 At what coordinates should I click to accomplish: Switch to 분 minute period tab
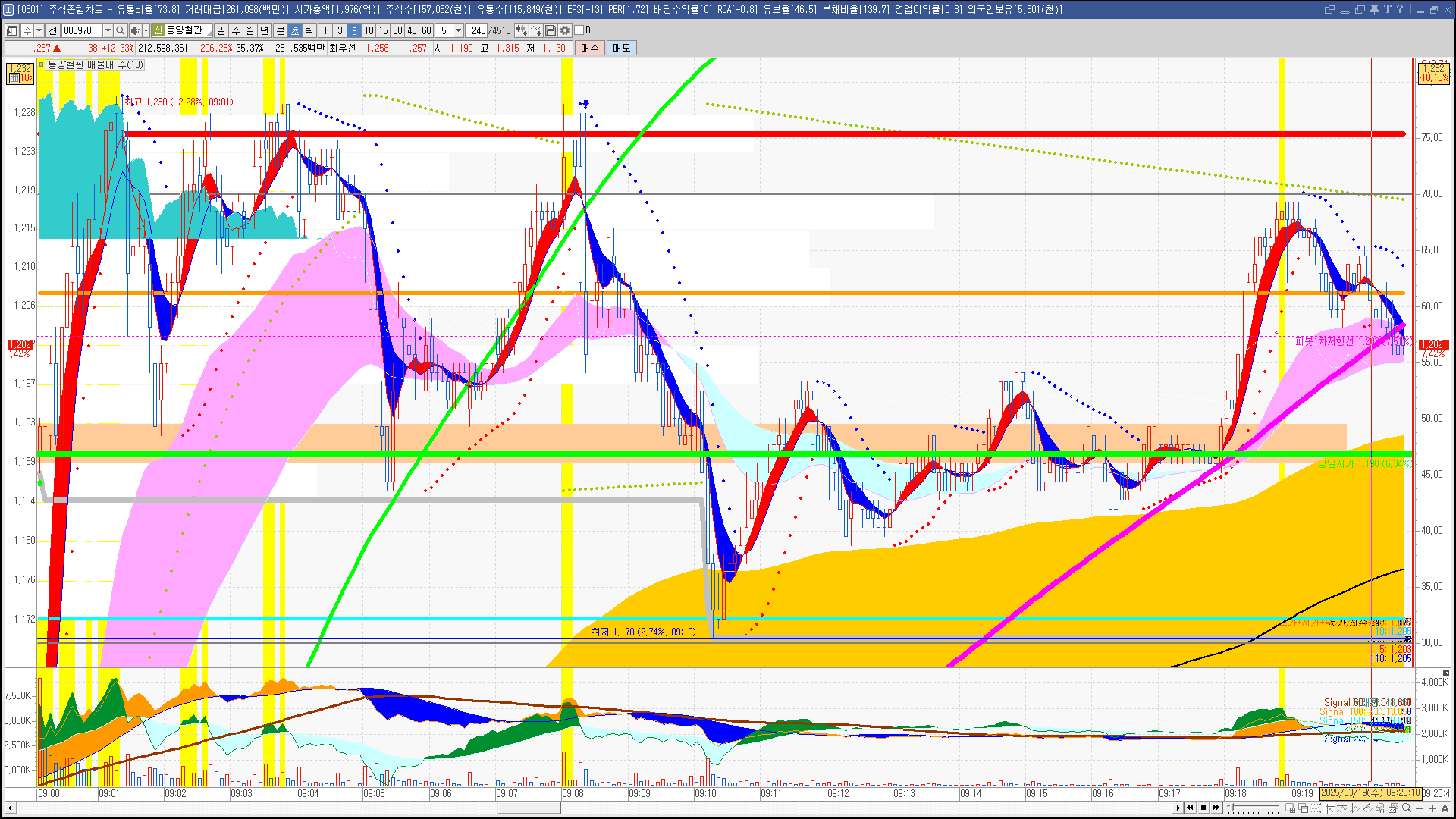tap(280, 30)
